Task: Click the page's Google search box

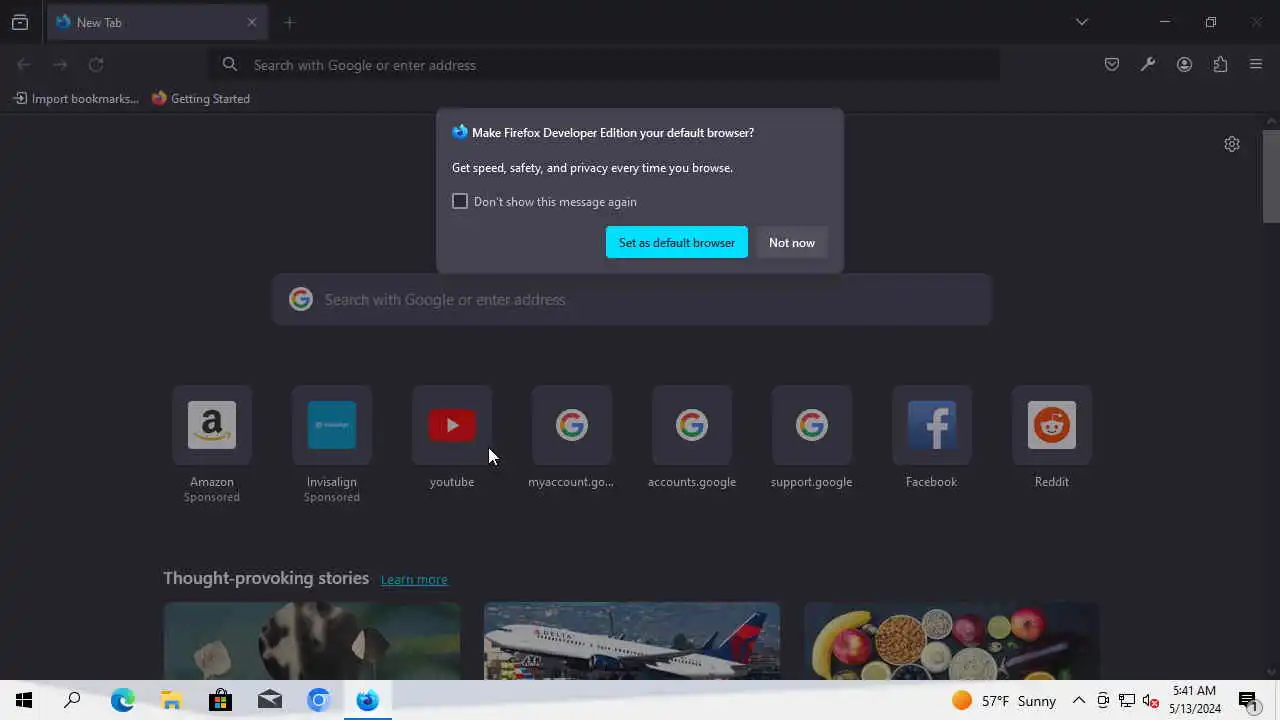Action: coord(632,299)
